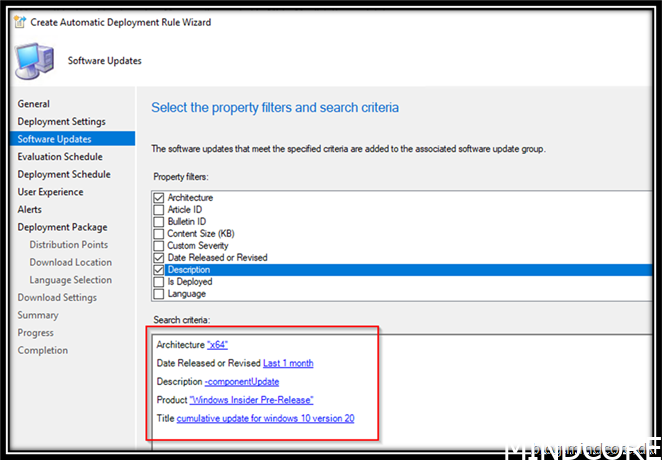Check the Content Size (KB) filter
The image size is (662, 460).
tap(159, 234)
